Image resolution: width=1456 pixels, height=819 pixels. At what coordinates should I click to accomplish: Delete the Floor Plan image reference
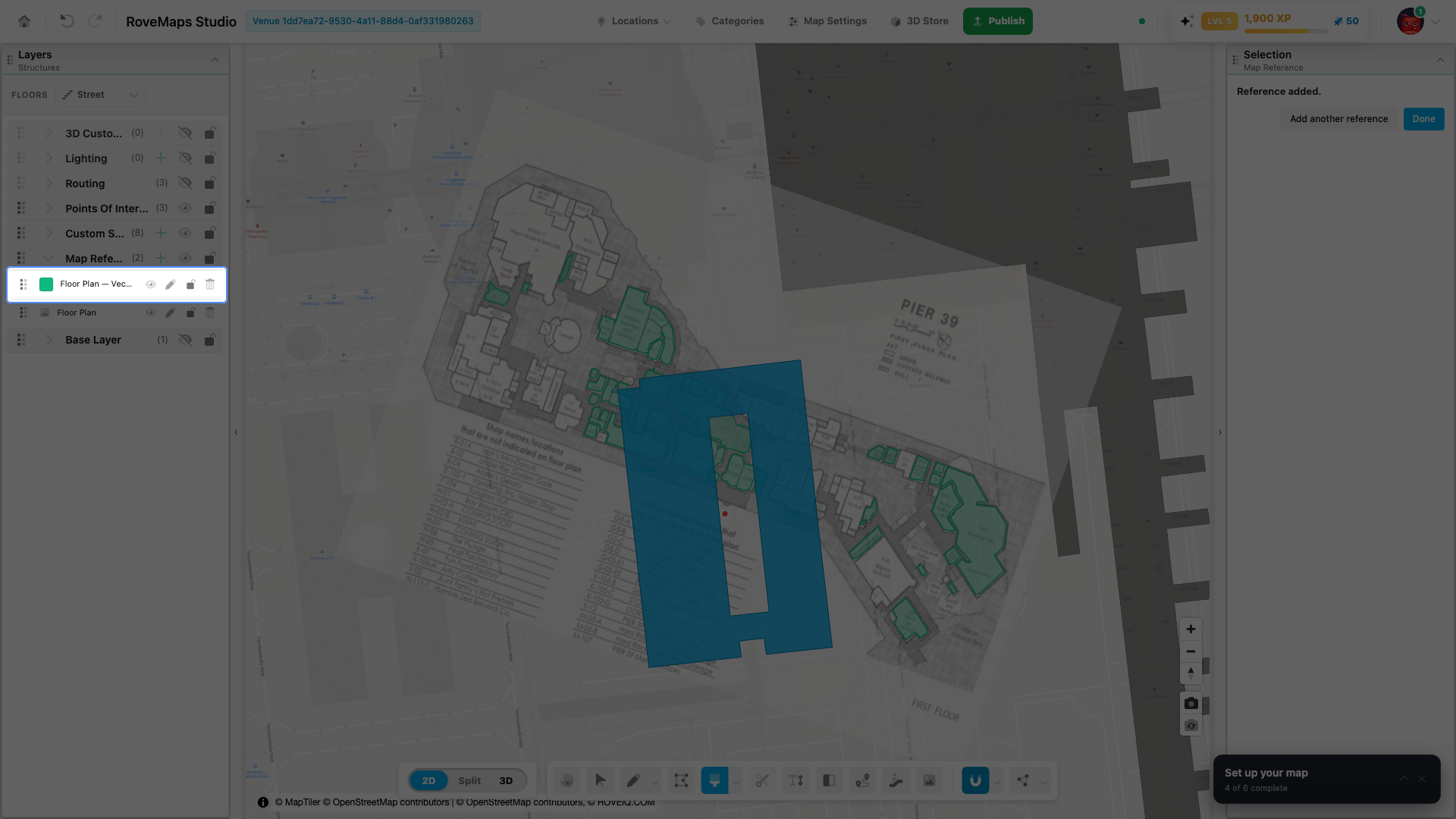point(210,312)
